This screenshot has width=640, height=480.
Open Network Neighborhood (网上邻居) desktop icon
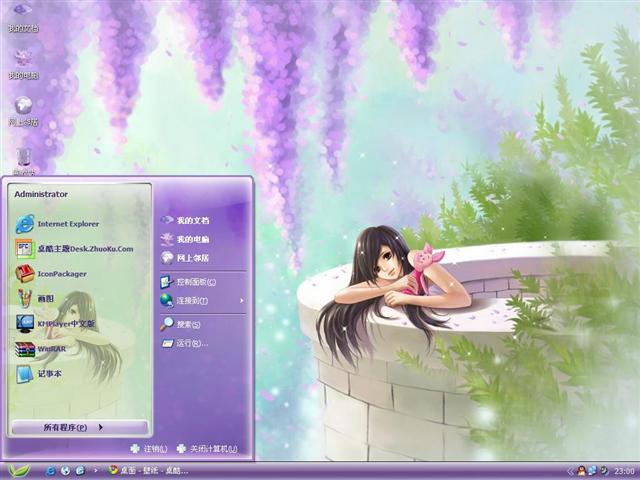pyautogui.click(x=23, y=111)
